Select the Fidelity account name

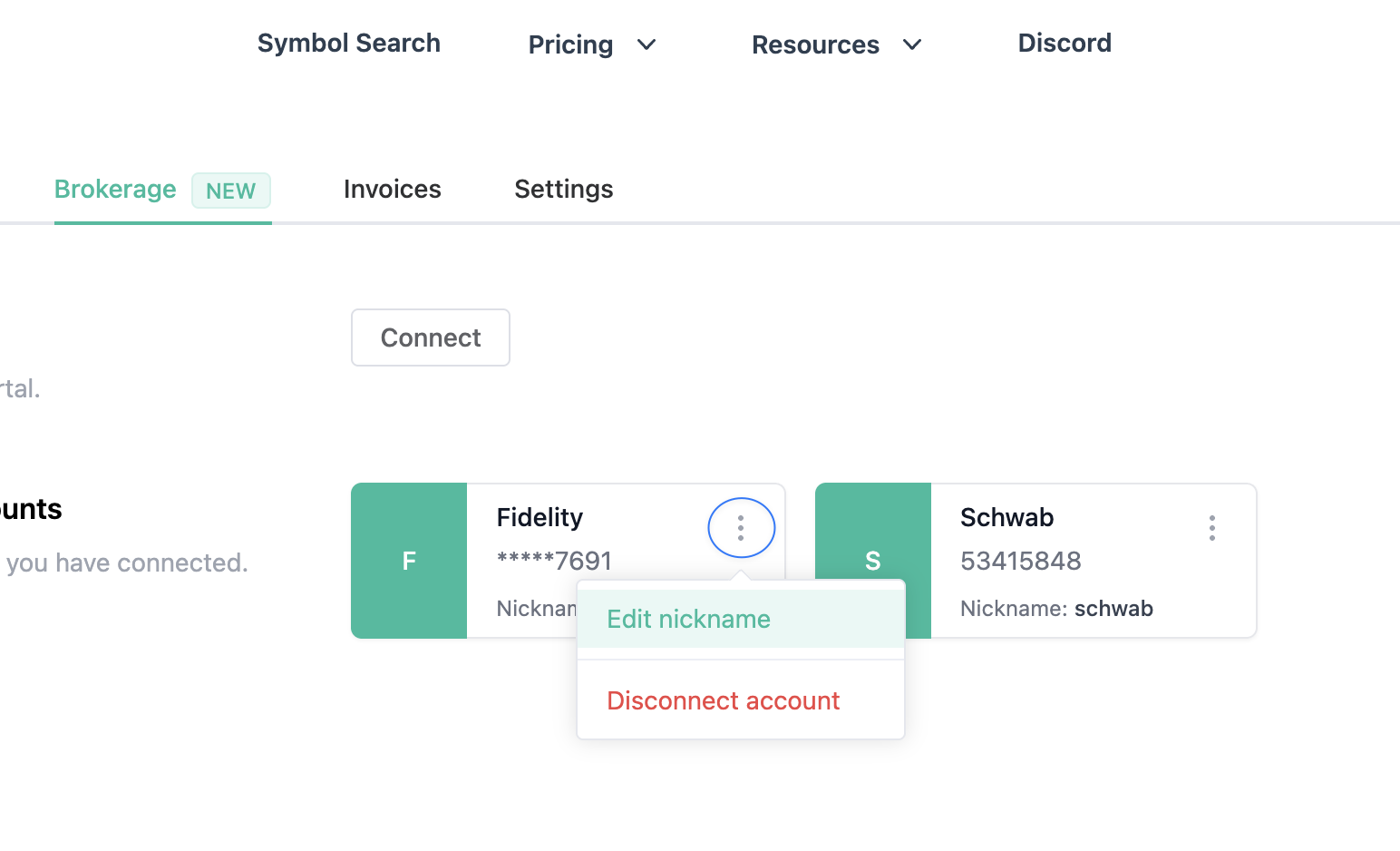click(x=540, y=517)
